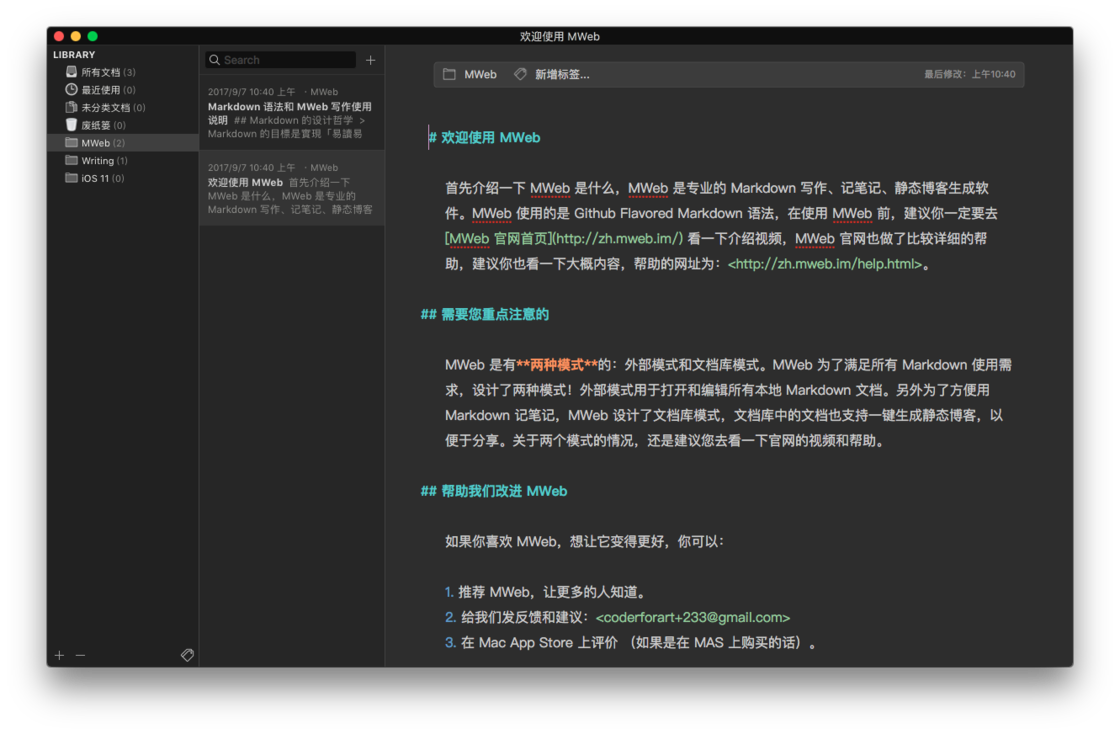This screenshot has height=734, width=1120.
Task: Click the # 欢迎使用 MWeb heading
Action: [484, 138]
